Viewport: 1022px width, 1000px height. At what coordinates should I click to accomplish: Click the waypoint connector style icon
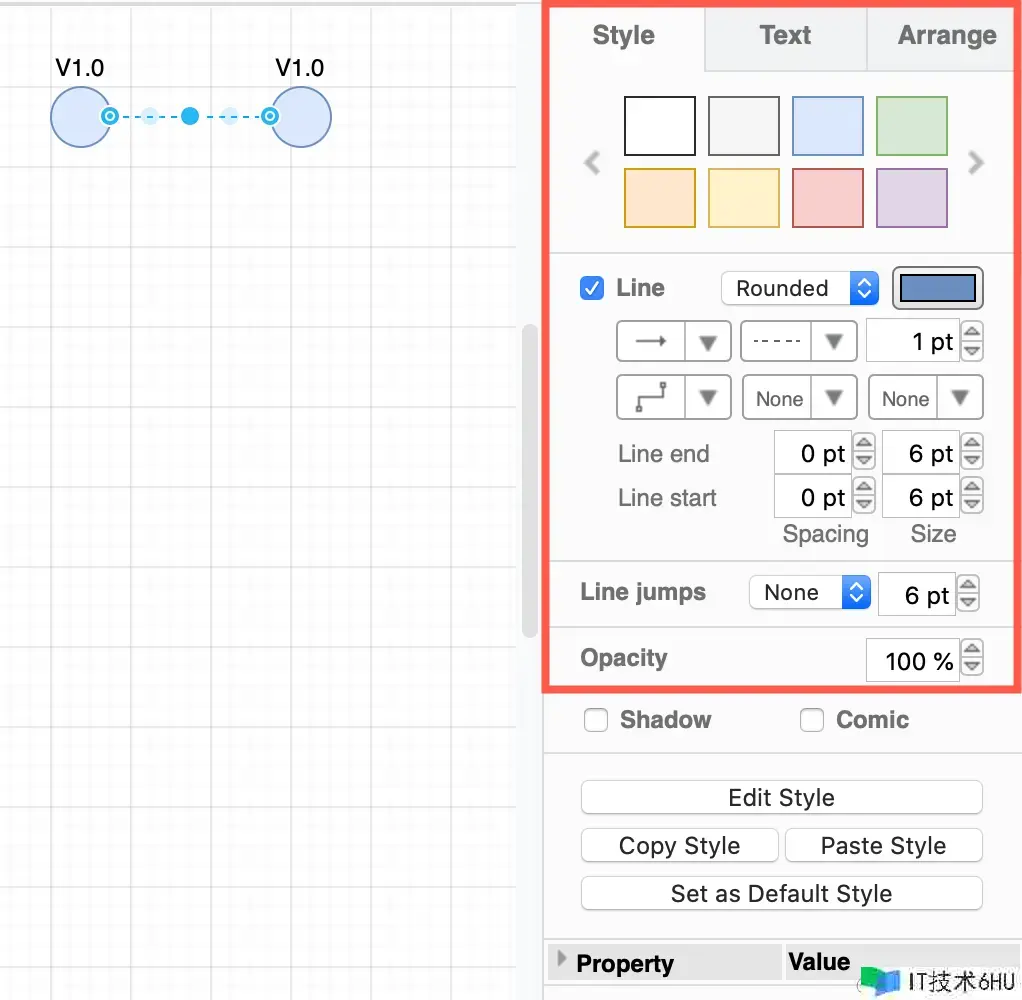pyautogui.click(x=651, y=398)
